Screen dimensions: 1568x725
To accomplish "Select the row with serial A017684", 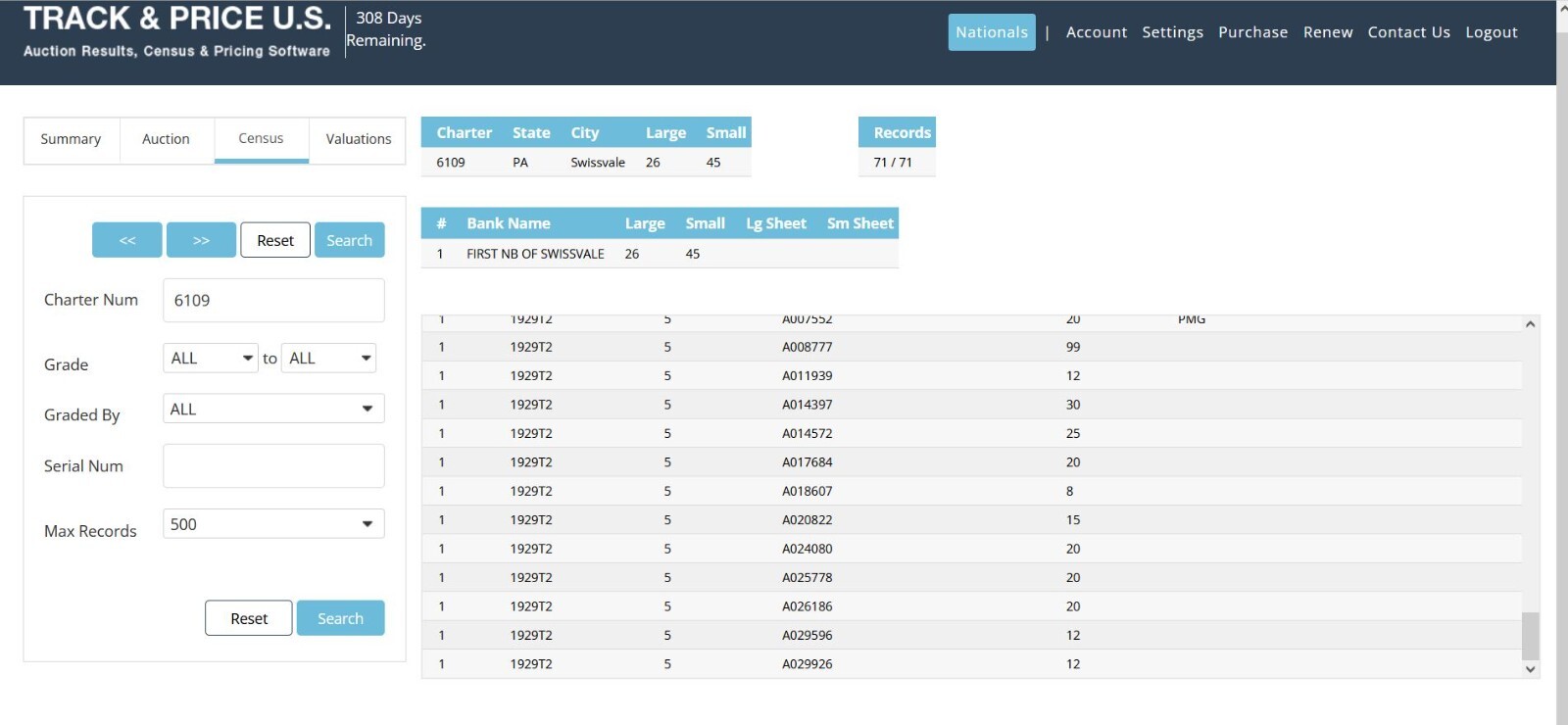I will coord(971,462).
